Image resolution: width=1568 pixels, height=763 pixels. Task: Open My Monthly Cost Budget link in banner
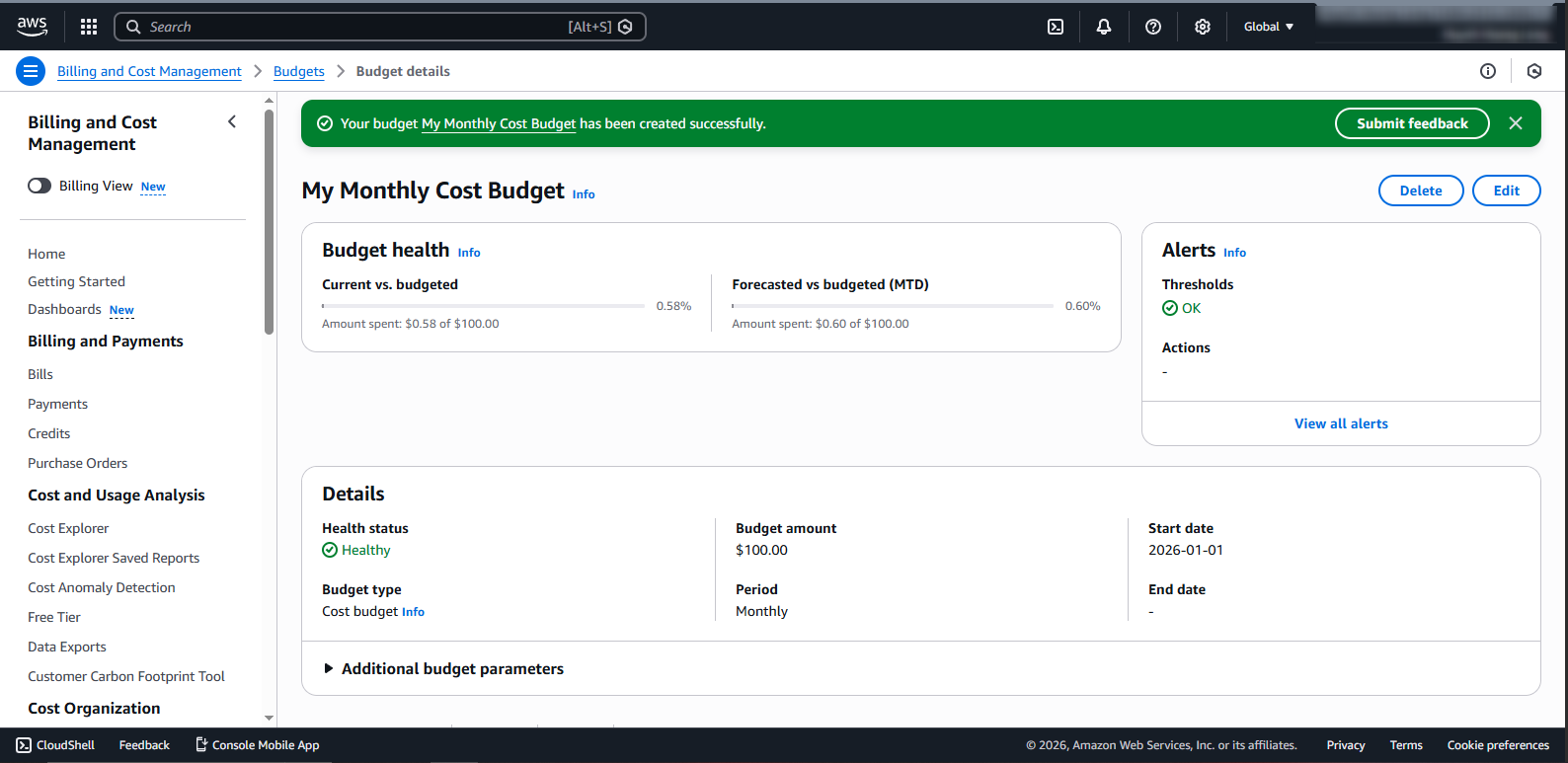[x=499, y=123]
